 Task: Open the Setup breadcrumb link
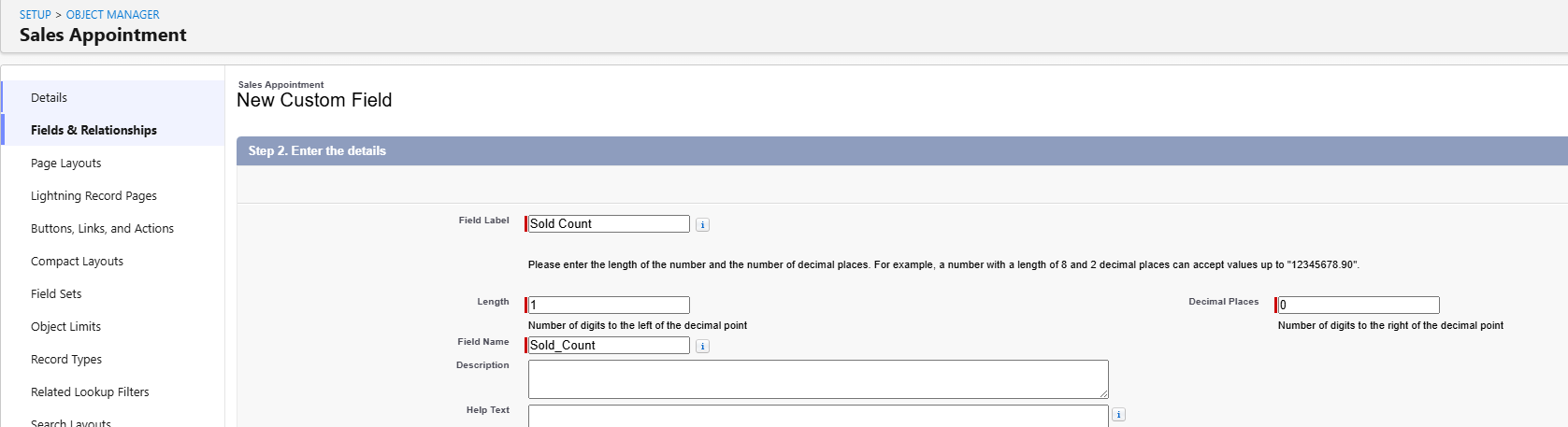[36, 15]
